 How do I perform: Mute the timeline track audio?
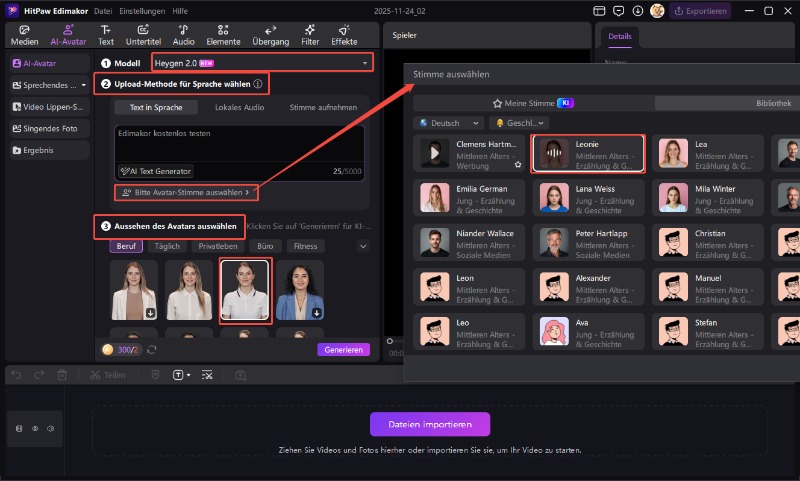click(50, 429)
